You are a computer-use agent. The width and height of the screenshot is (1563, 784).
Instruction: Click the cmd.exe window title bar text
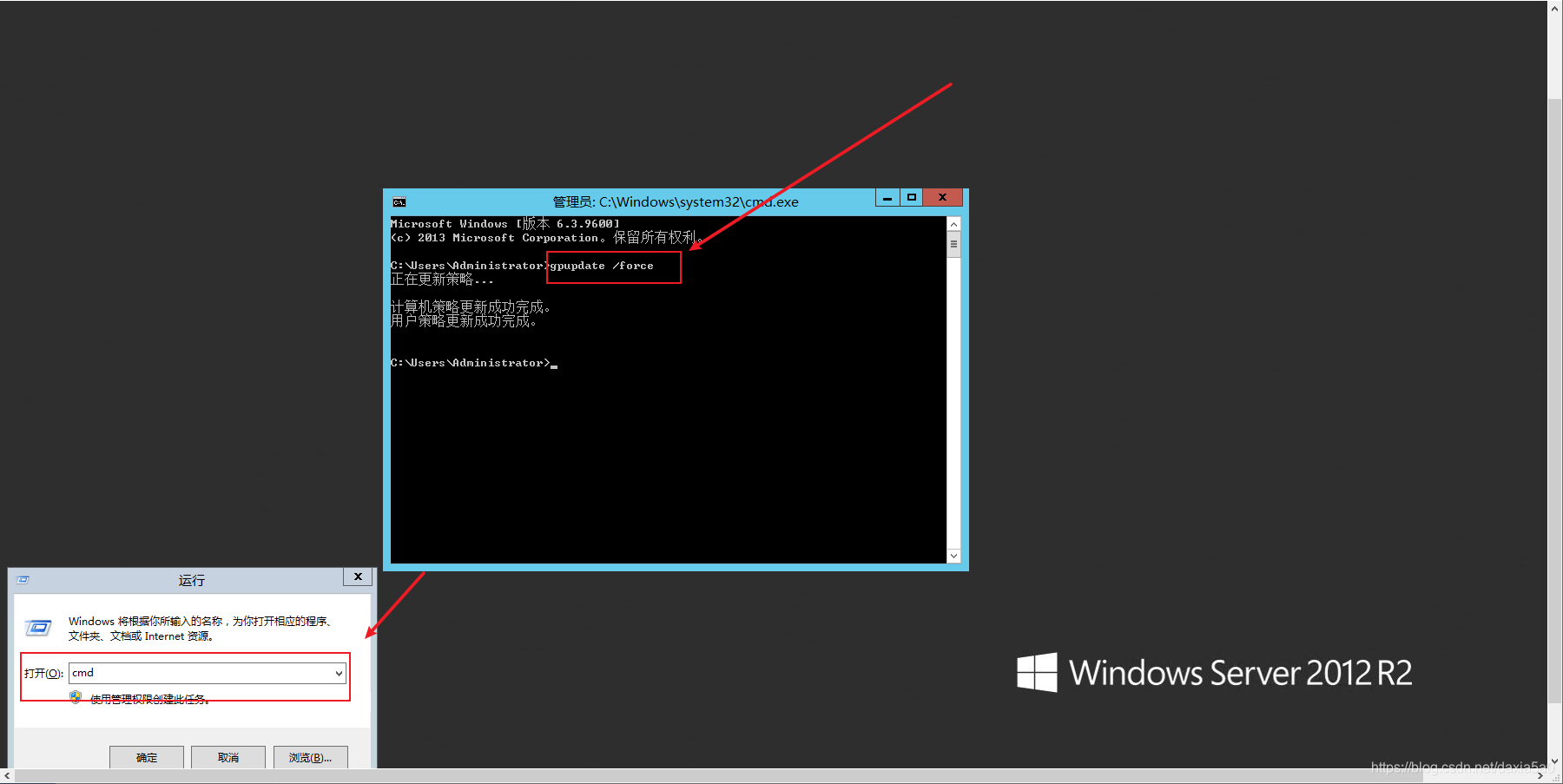(x=676, y=202)
